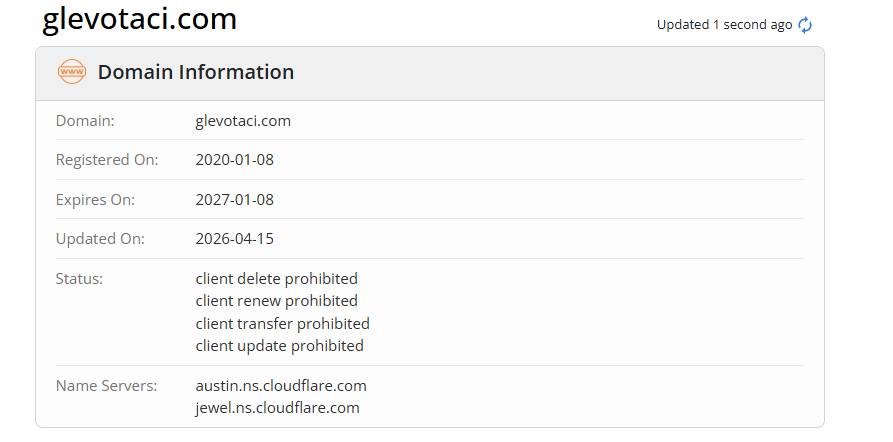The width and height of the screenshot is (893, 442).
Task: Click the orange WWW globe icon
Action: click(x=72, y=72)
